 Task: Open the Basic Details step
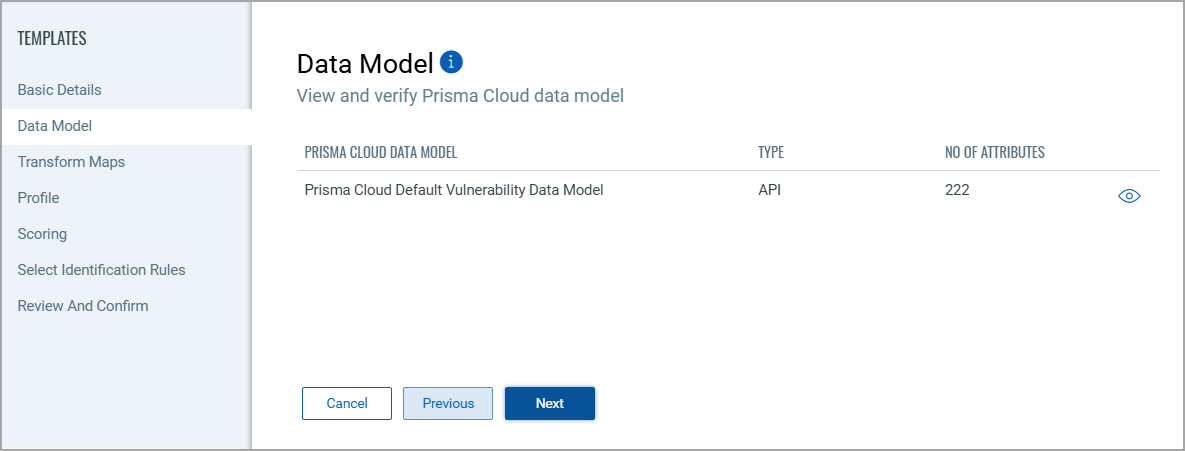(60, 90)
